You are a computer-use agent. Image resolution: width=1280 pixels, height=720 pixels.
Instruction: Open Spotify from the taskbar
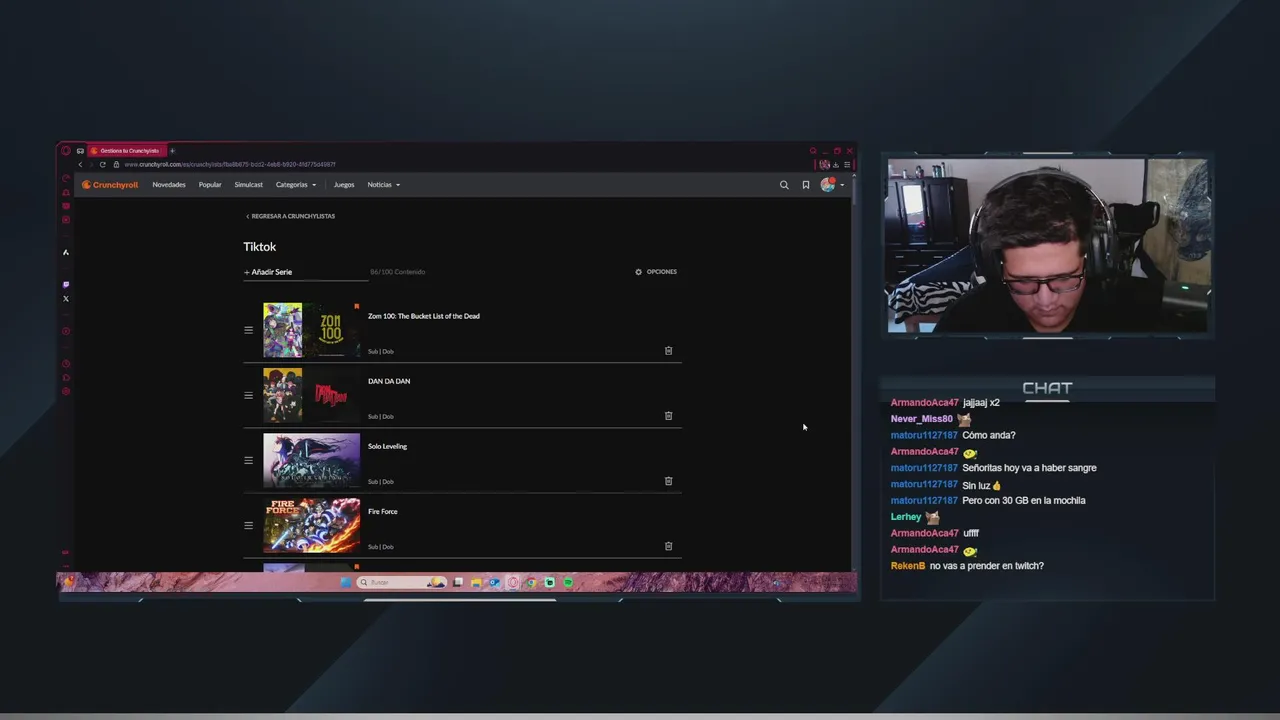(568, 582)
